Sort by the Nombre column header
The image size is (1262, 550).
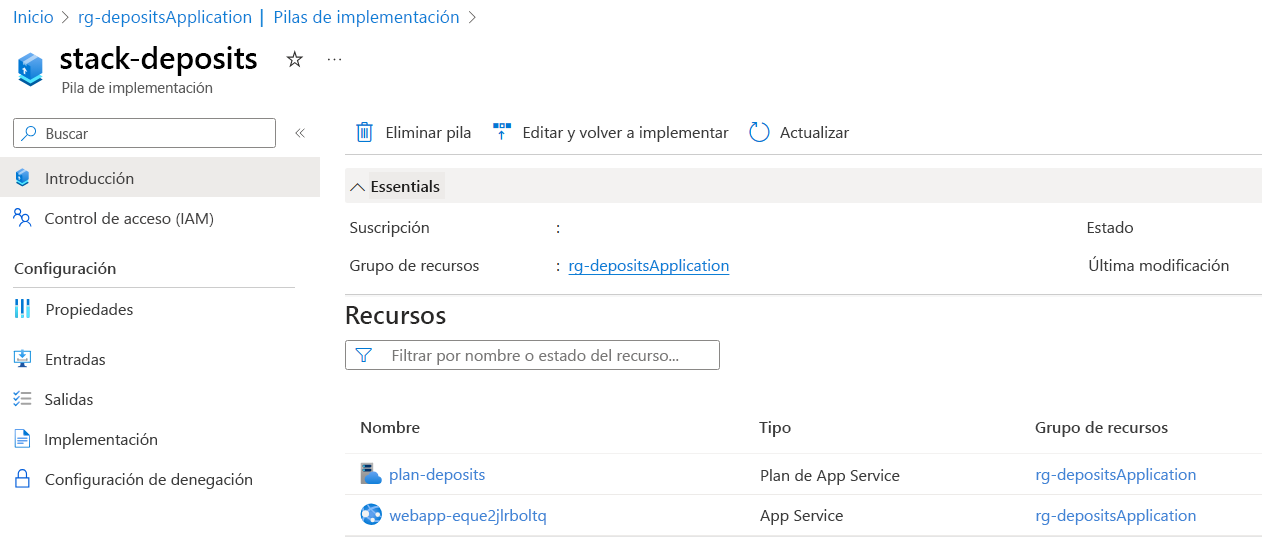pos(390,428)
